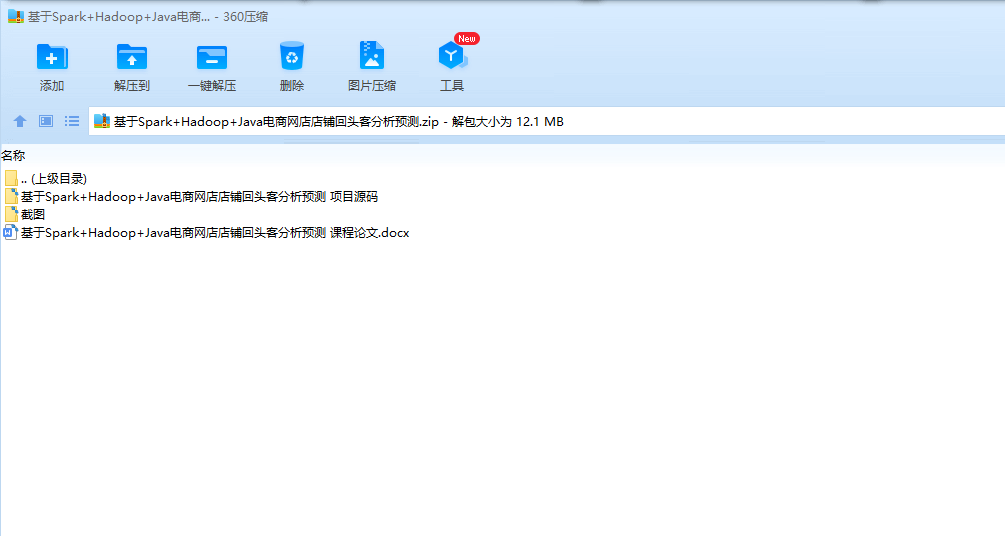Click the Word document icon of 课程论文.docx

click(10, 232)
